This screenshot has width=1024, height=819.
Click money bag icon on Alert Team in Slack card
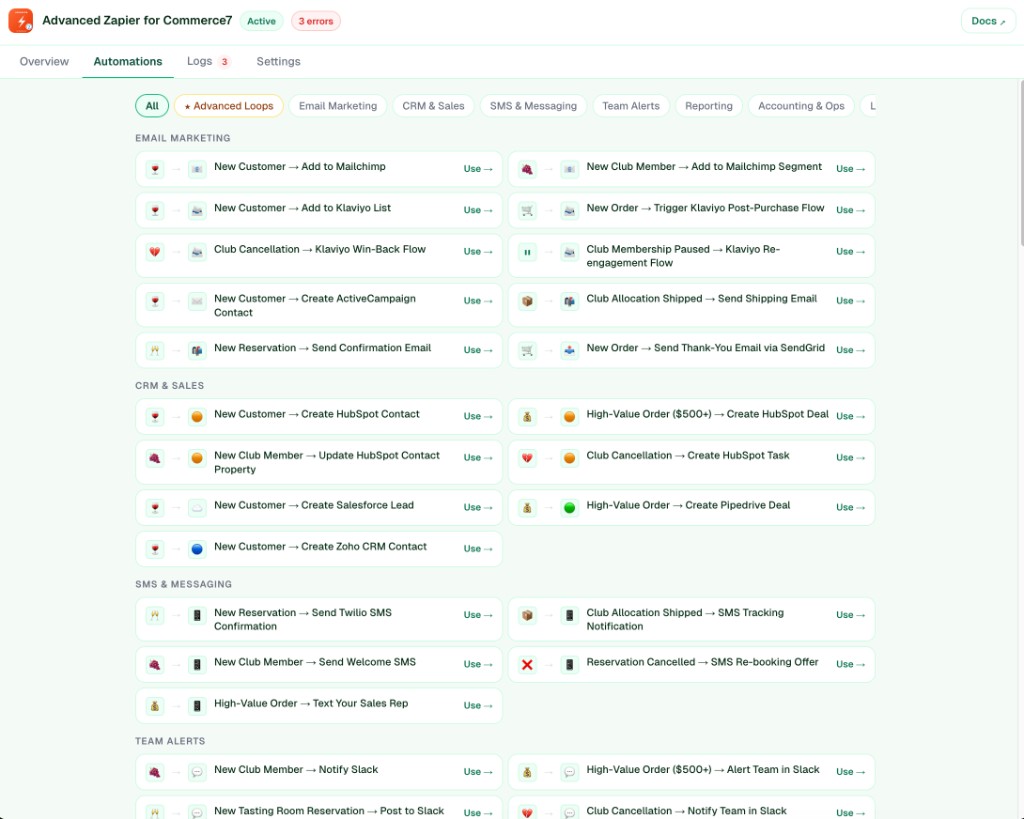pyautogui.click(x=527, y=772)
